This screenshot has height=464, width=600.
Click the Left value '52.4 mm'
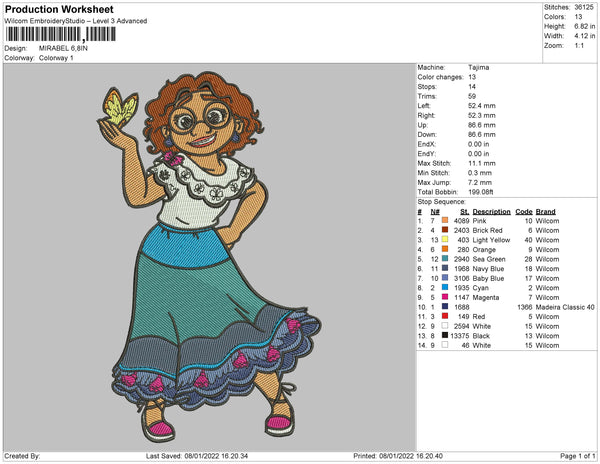(x=482, y=106)
